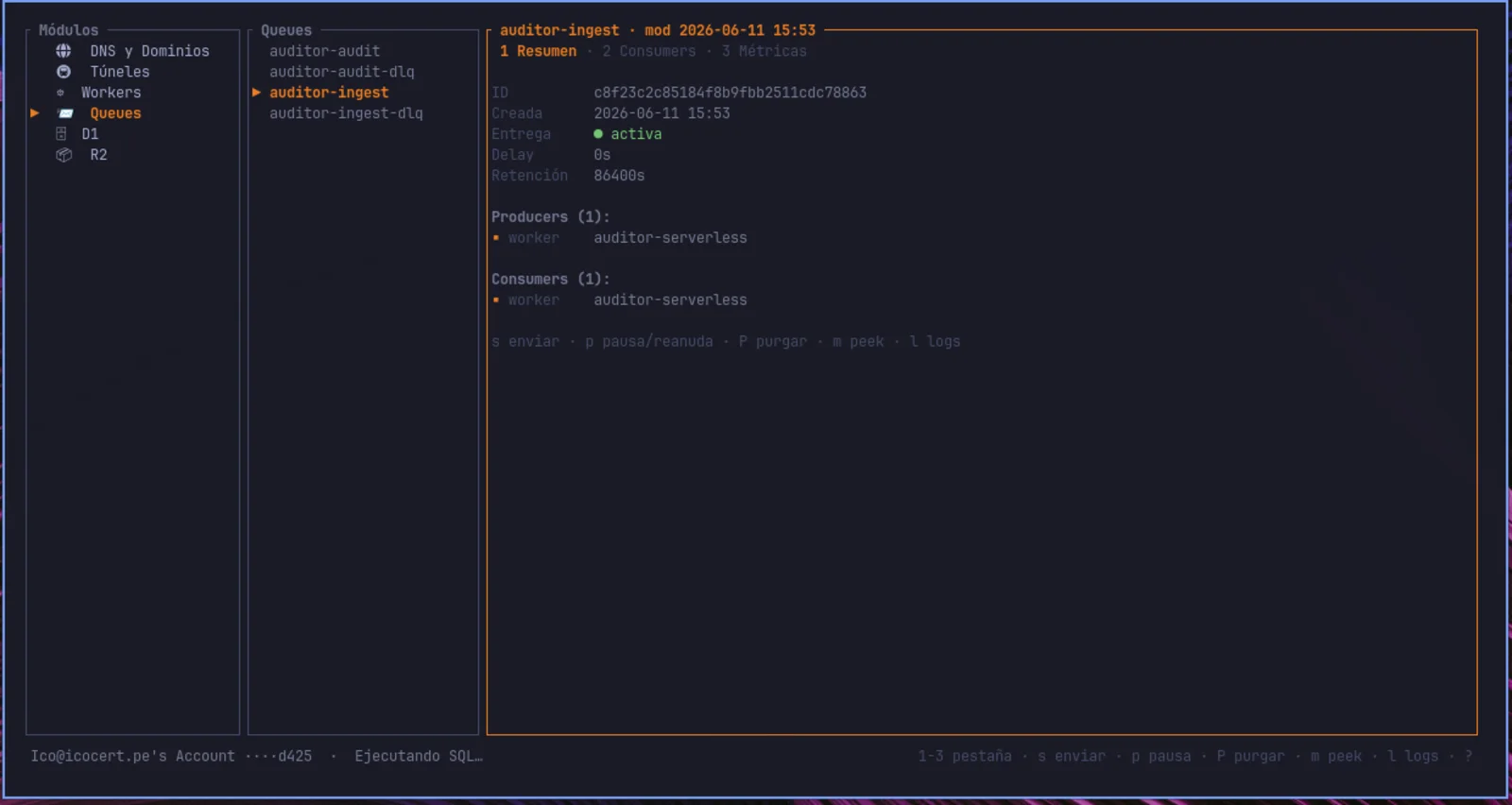The width and height of the screenshot is (1512, 805).
Task: Click the 'p pausa/reanuda' action
Action: 649,341
